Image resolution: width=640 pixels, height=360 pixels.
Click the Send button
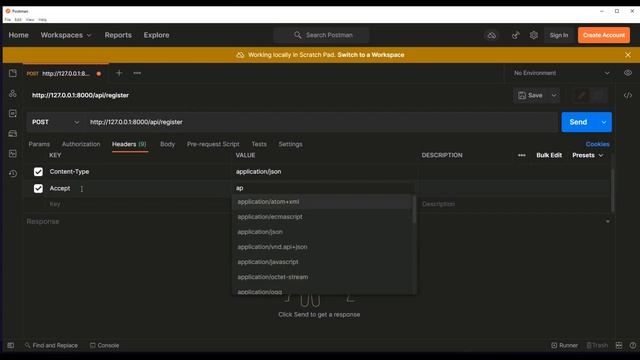[x=578, y=122]
